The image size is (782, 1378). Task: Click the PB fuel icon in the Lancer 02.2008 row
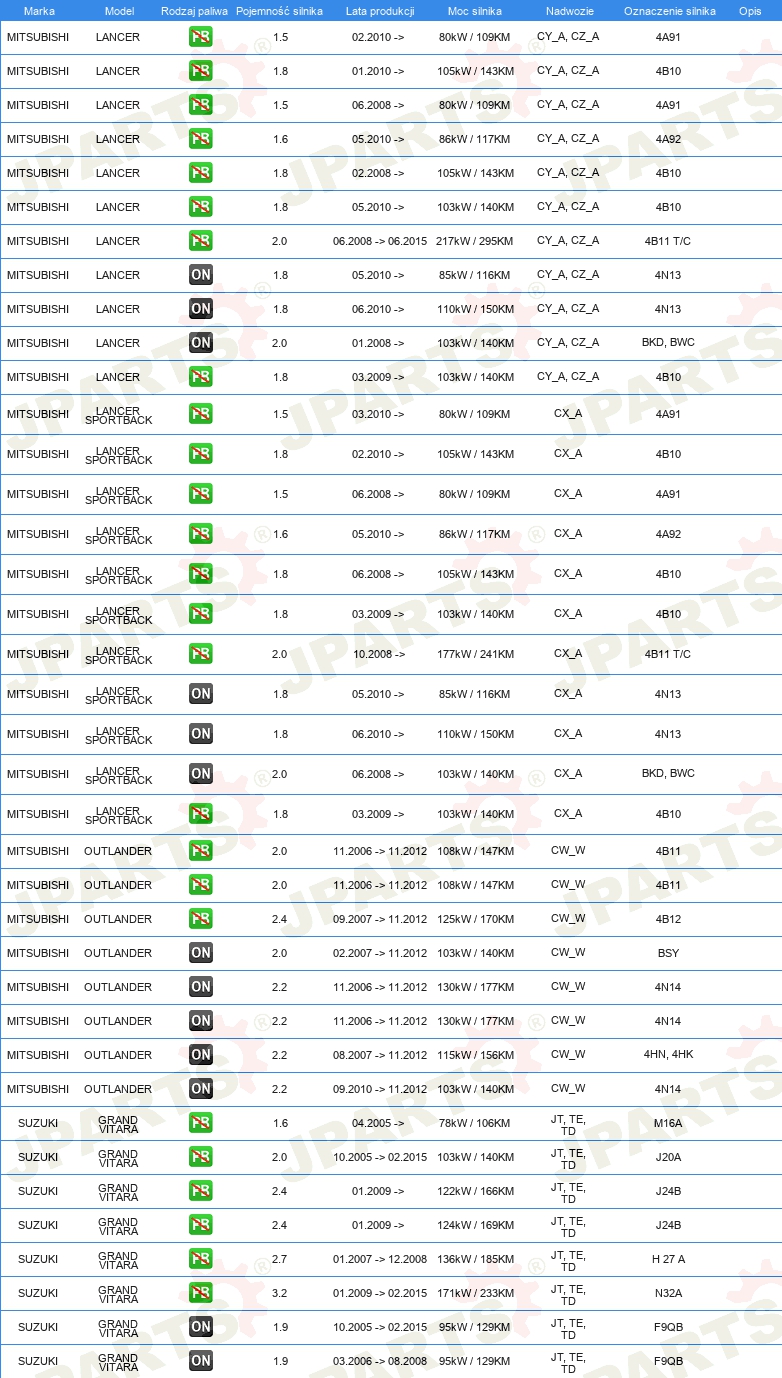click(x=200, y=173)
